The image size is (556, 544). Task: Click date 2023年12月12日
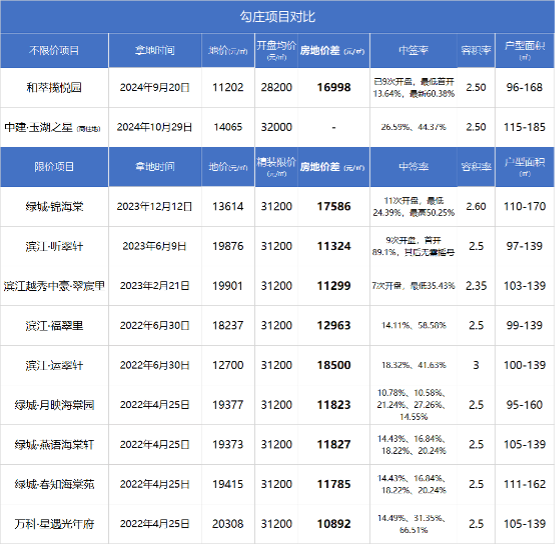(x=155, y=206)
